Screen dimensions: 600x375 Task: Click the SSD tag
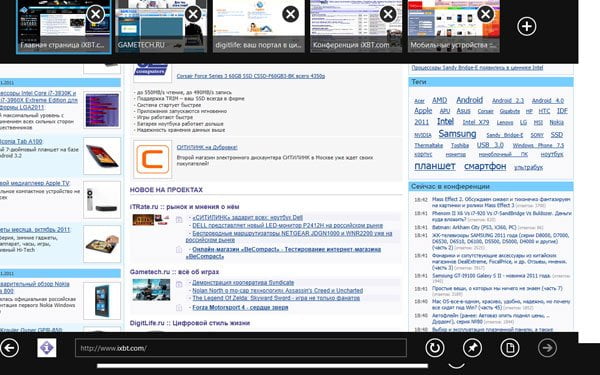(556, 135)
